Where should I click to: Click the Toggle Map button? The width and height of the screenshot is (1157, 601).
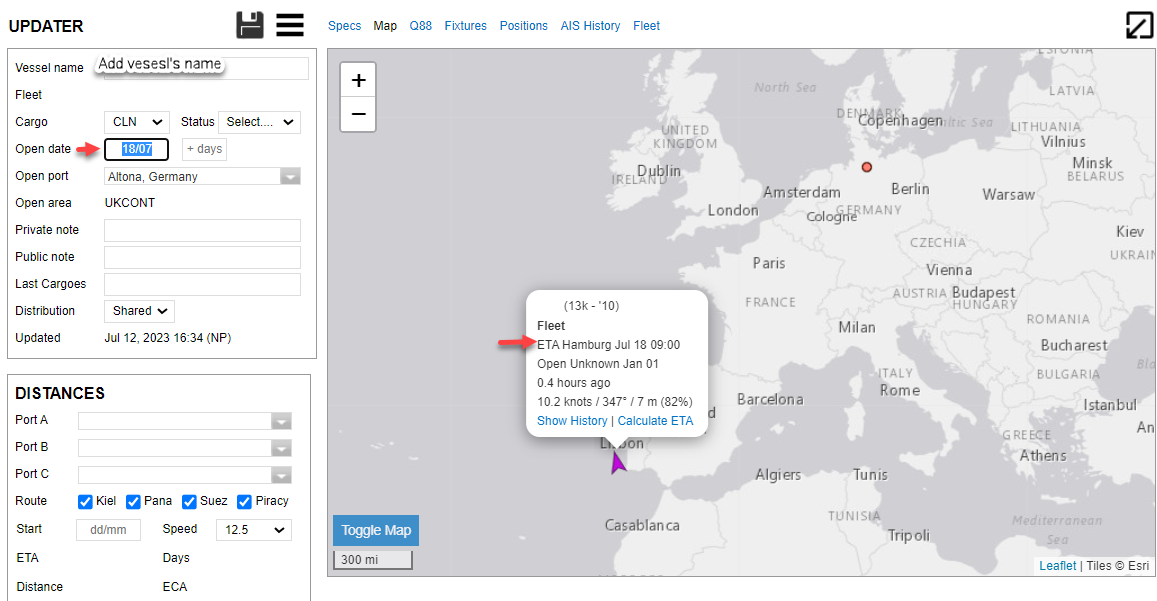point(376,531)
